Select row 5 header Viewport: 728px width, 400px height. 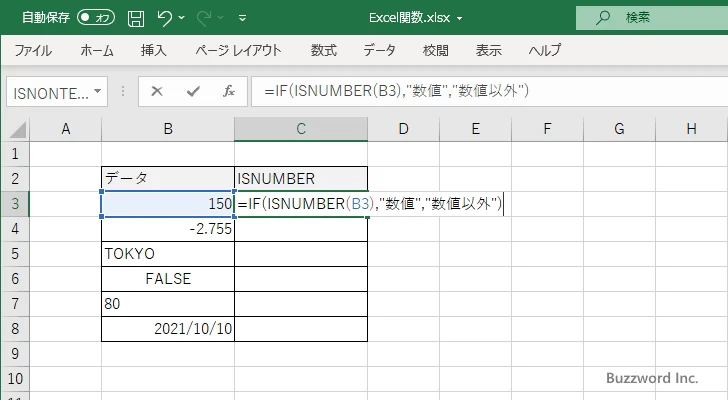coord(15,254)
